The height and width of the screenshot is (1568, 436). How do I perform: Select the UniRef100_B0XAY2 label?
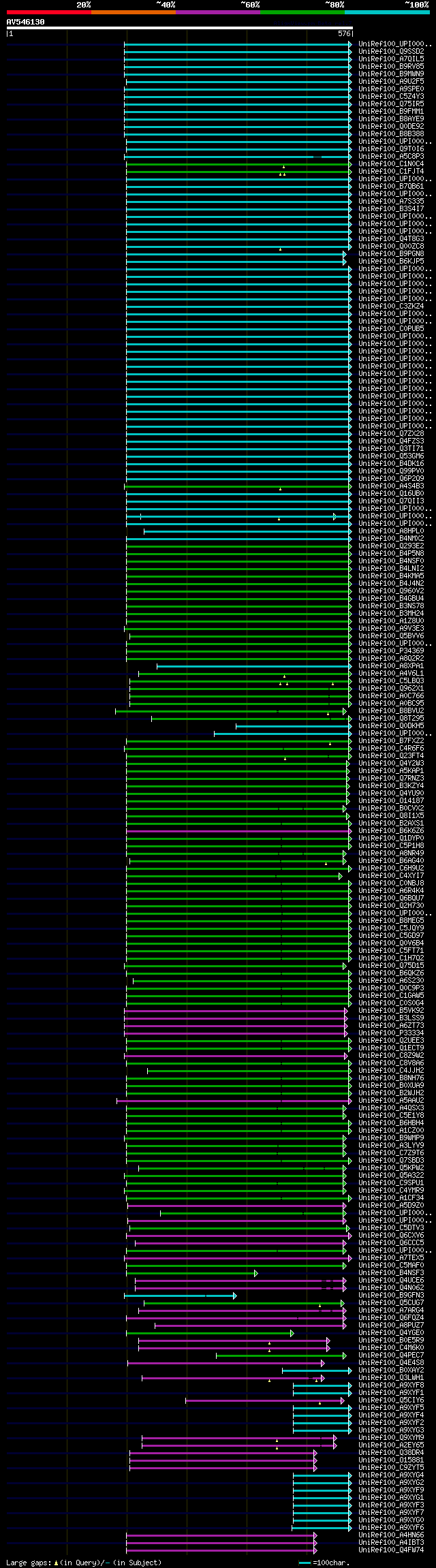point(391,1370)
